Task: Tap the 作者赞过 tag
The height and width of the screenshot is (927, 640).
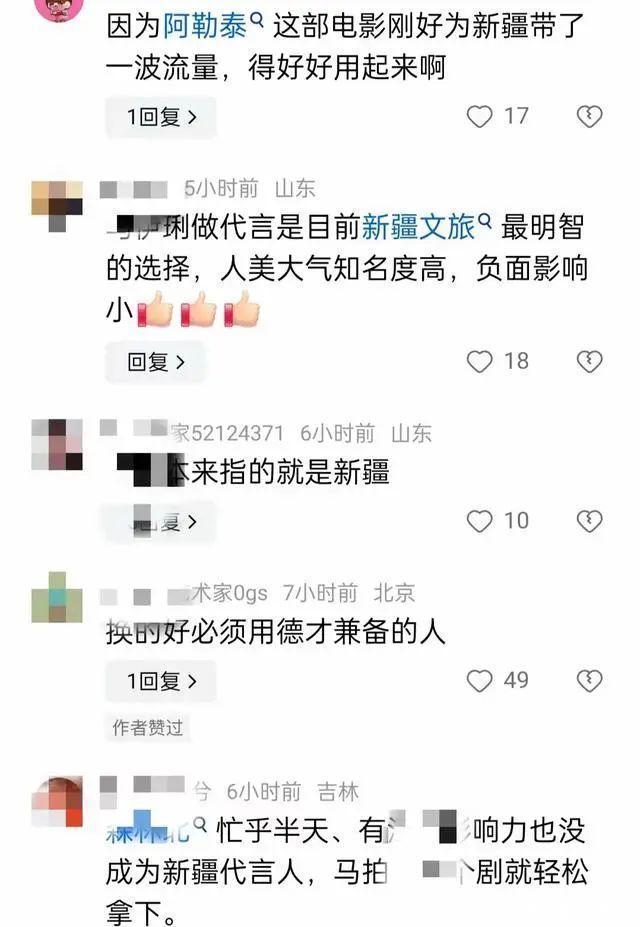Action: tap(148, 727)
